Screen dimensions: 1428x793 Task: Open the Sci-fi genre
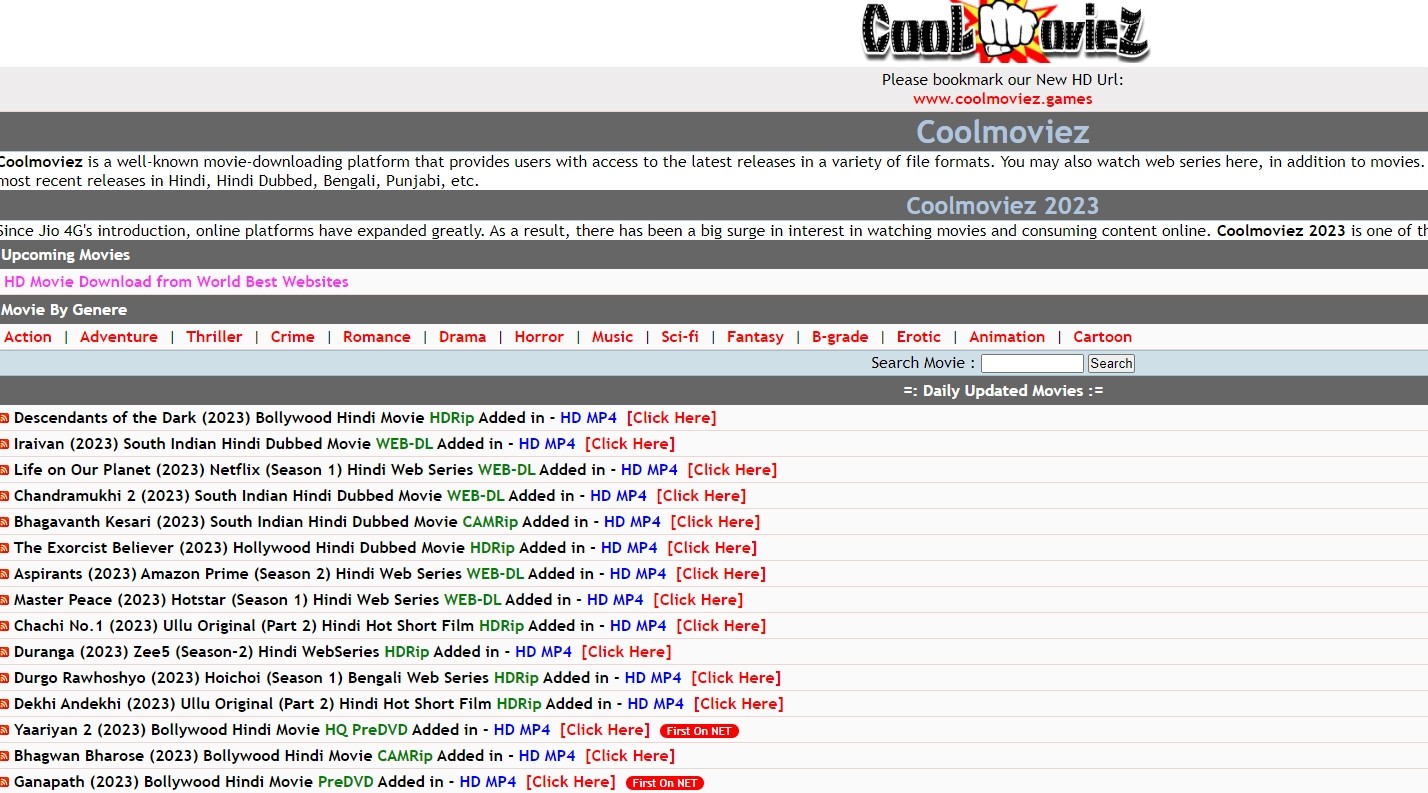680,337
